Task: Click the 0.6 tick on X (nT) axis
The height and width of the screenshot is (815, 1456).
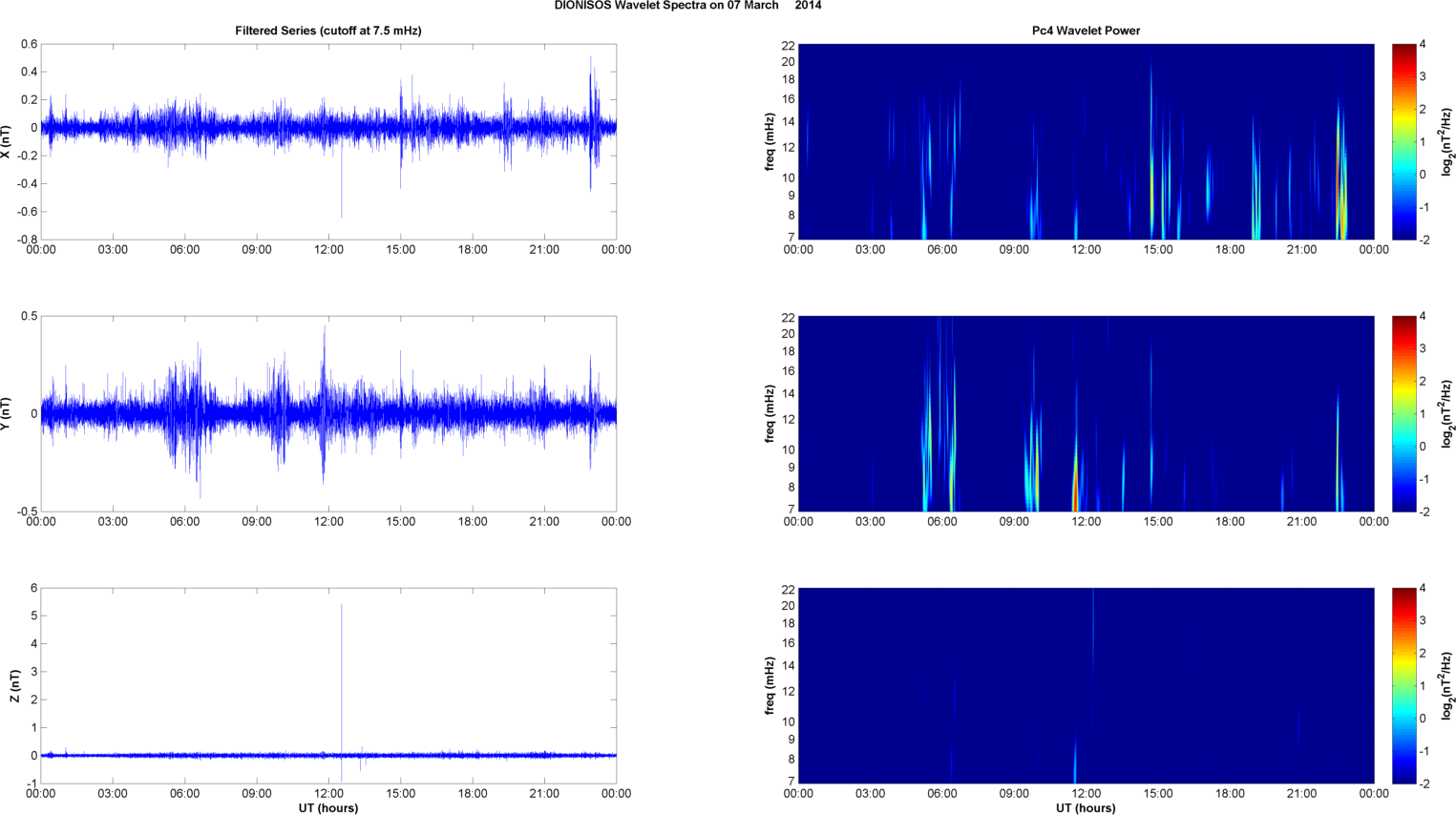Action: tap(29, 44)
